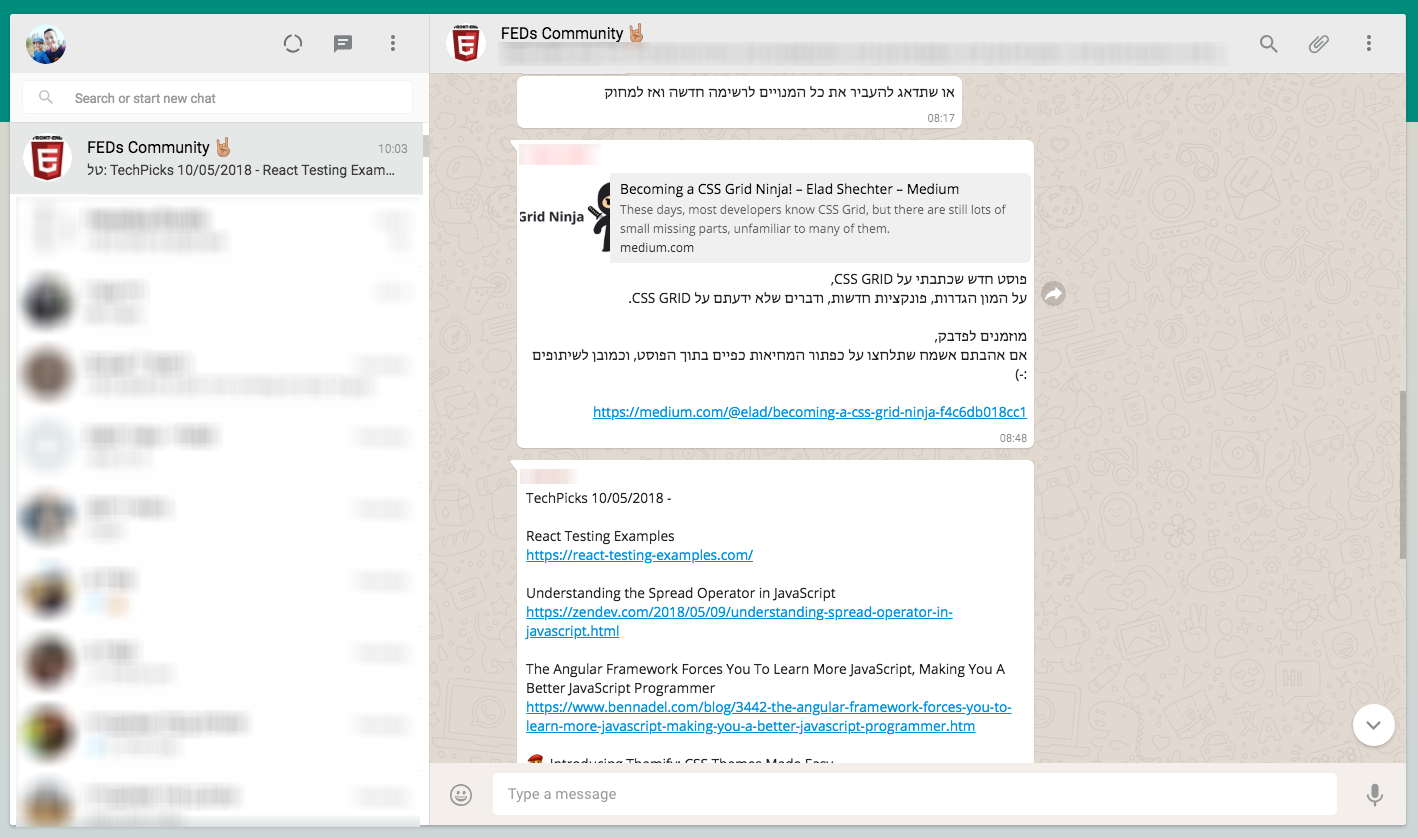
Task: Click 'Understanding the Spread Operator in JavaScript' text
Action: [x=681, y=593]
